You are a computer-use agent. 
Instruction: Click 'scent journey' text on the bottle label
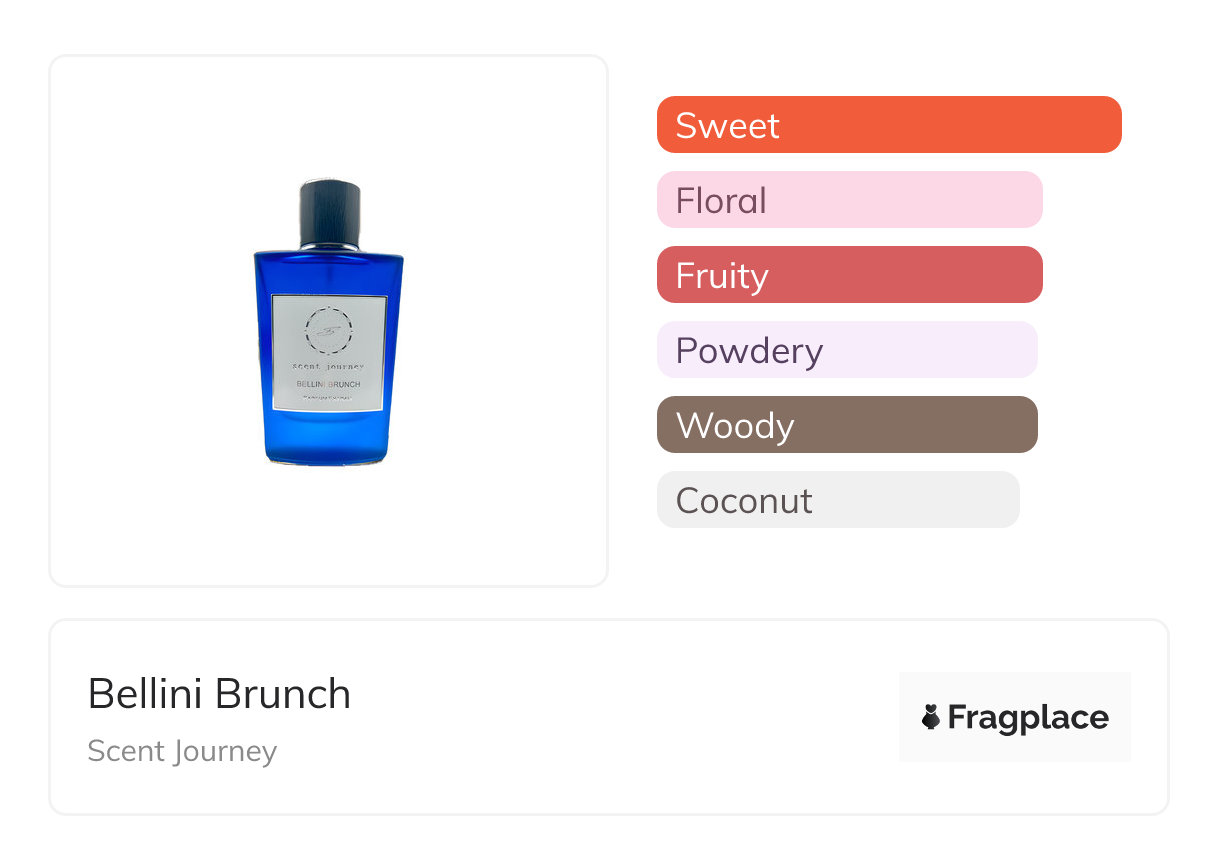pos(328,366)
